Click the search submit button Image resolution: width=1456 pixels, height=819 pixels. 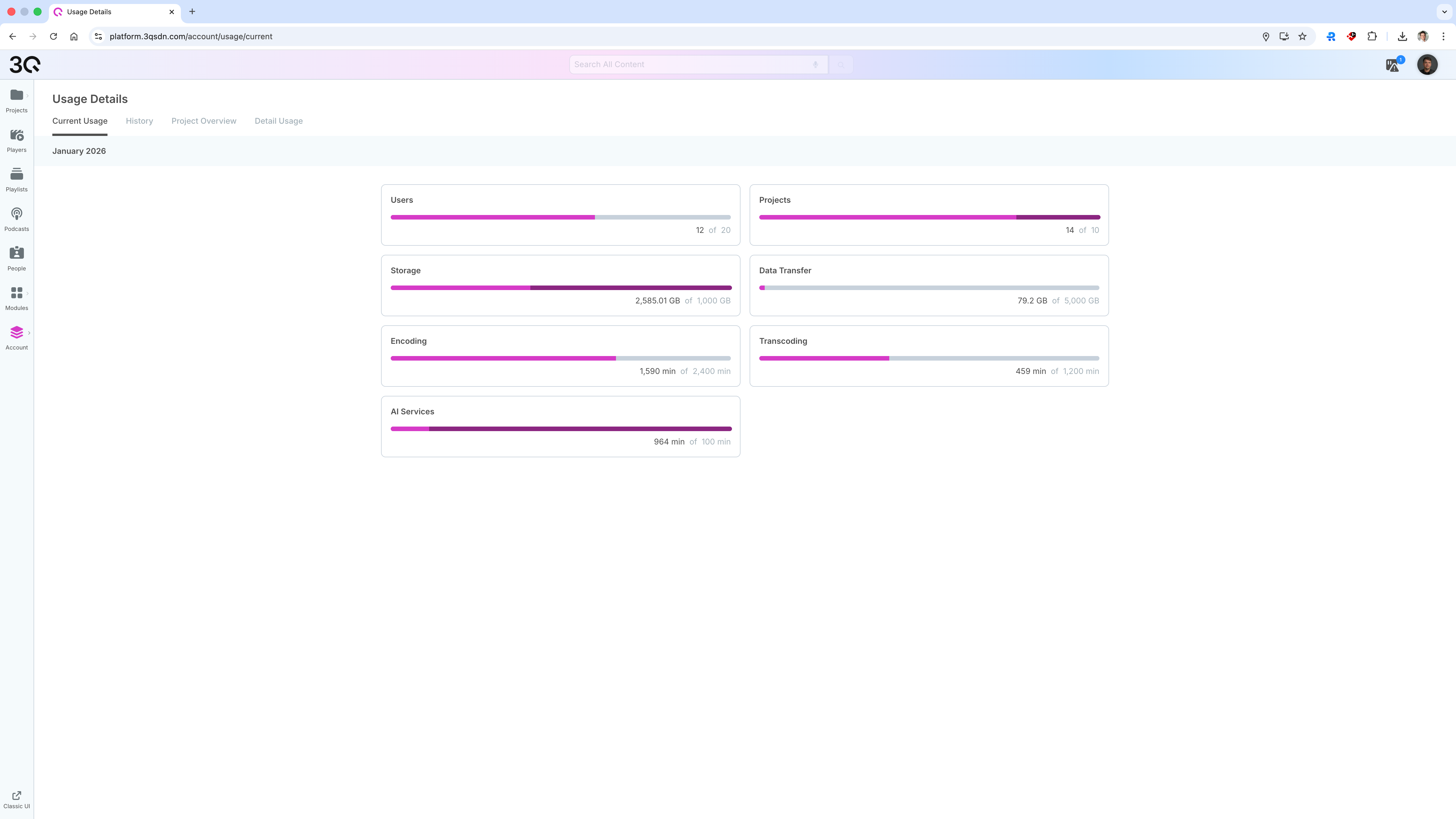coord(841,65)
